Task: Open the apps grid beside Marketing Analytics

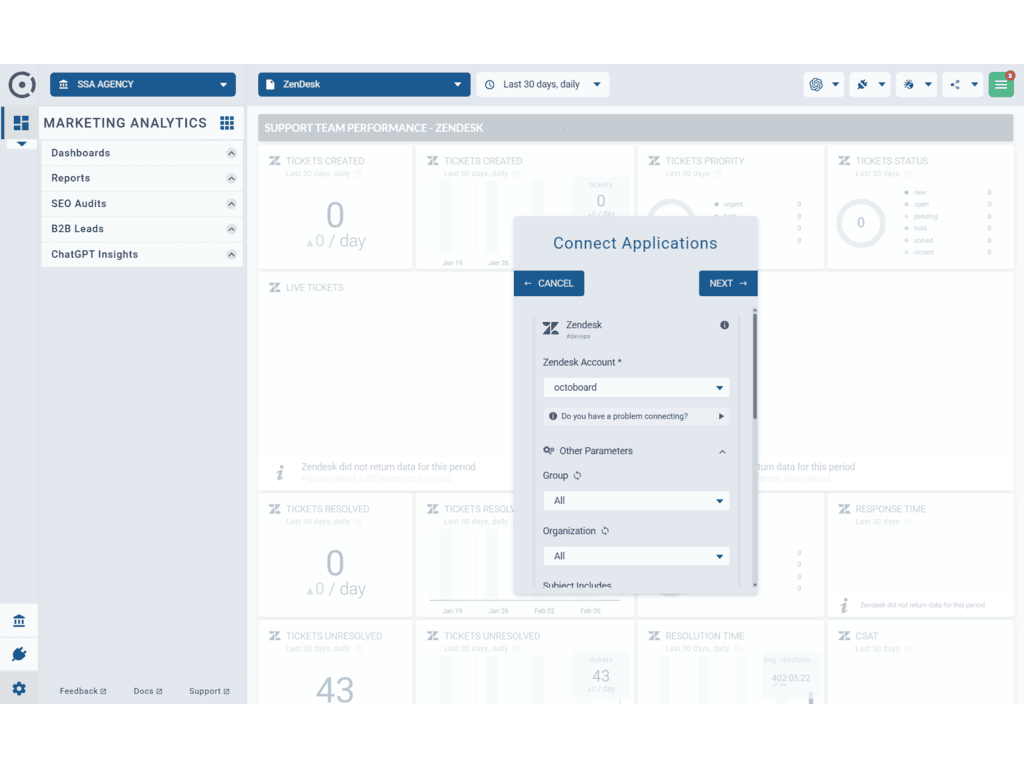Action: click(227, 123)
